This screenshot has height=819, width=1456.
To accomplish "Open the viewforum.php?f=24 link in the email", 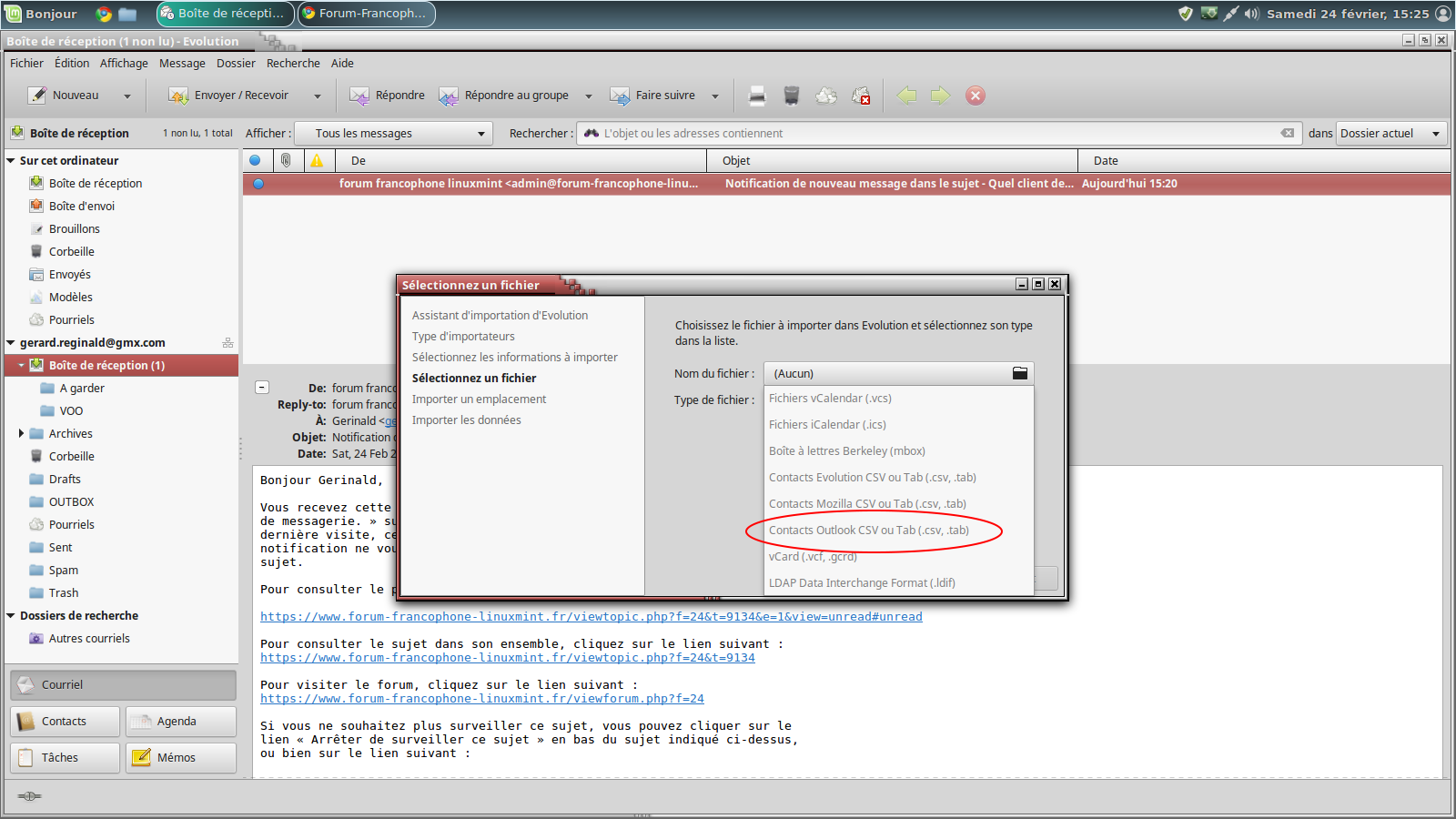I will [x=482, y=699].
